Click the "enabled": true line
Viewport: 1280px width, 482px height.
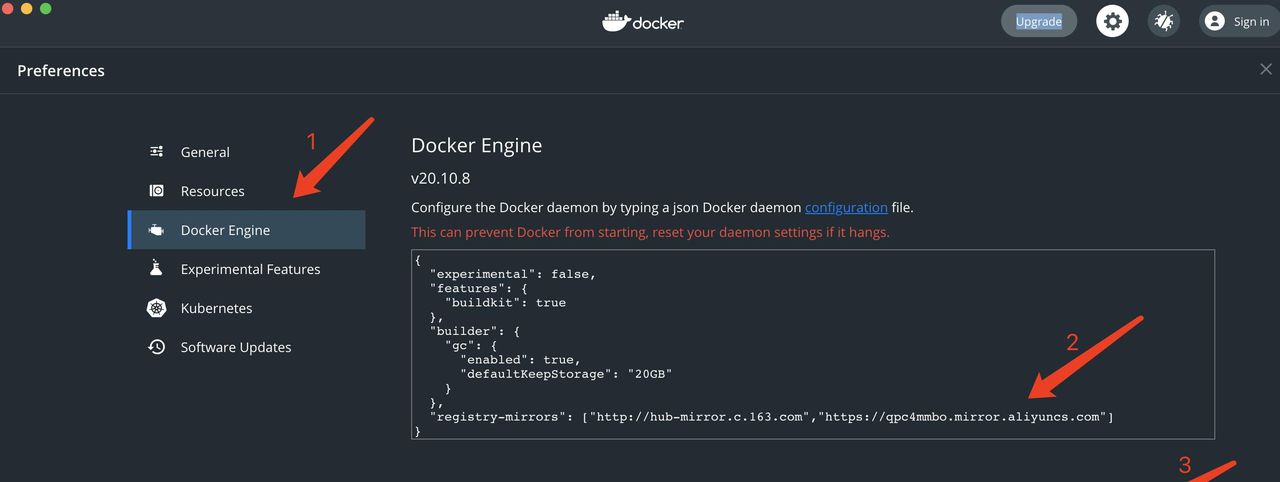(x=520, y=359)
